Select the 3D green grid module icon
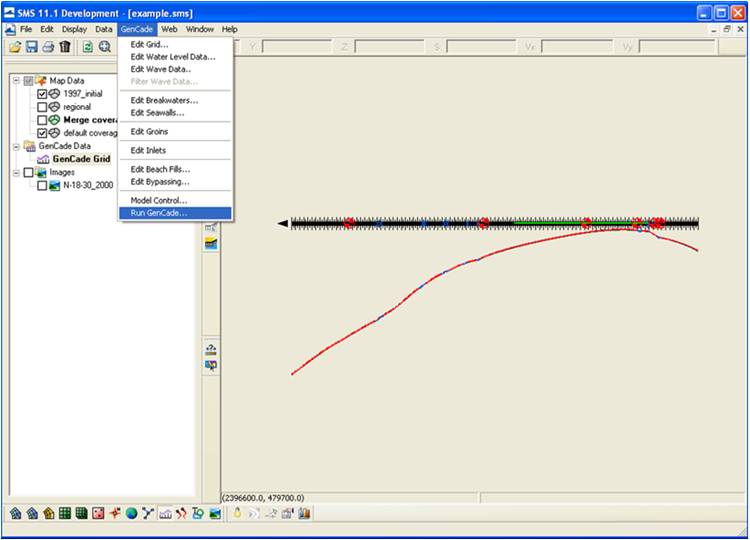 (x=81, y=514)
